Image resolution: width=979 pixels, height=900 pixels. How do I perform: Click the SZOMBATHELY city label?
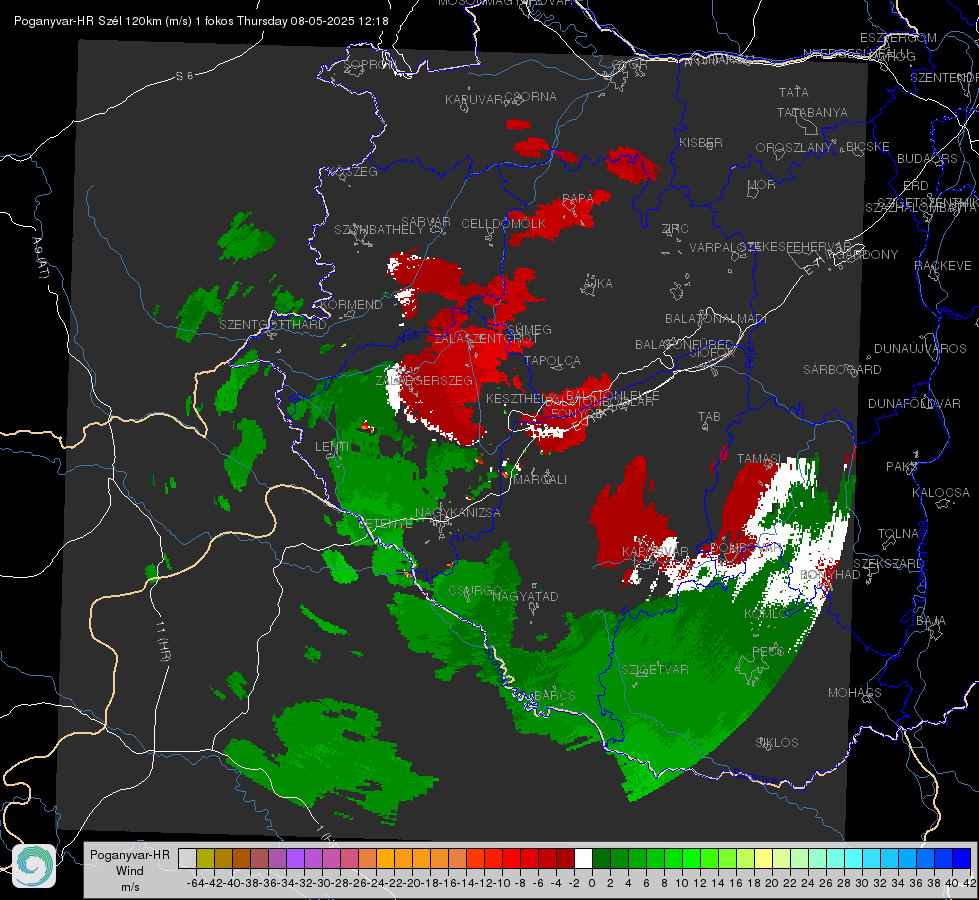coord(379,229)
